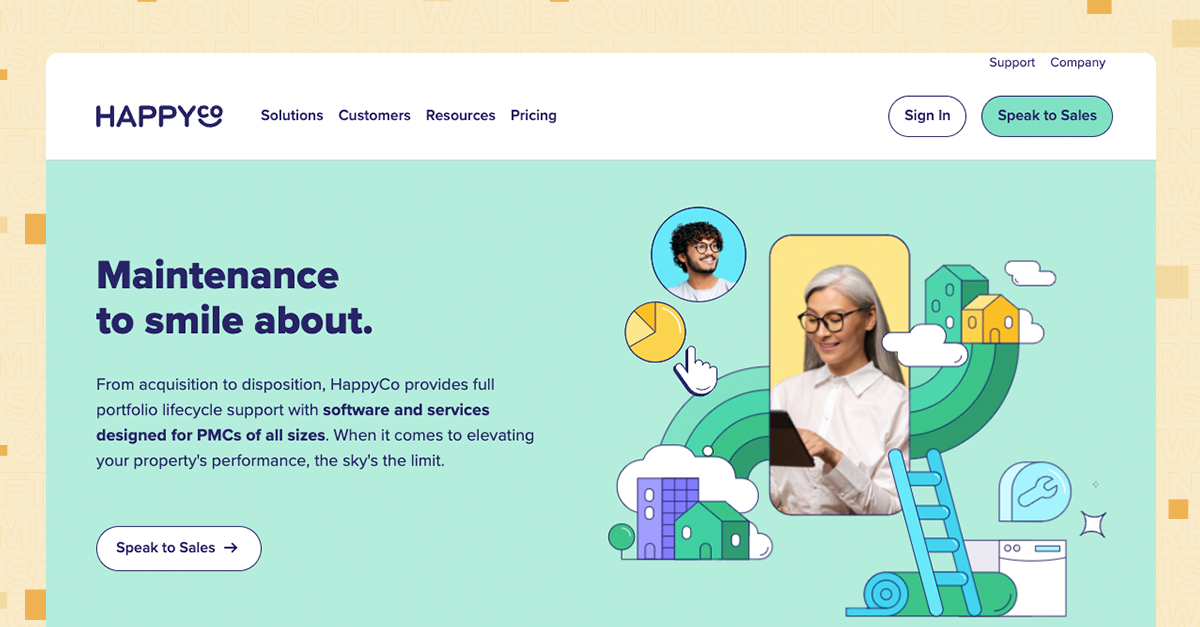Screen dimensions: 1200x627
Task: Click the Company link
Action: pyautogui.click(x=1077, y=62)
